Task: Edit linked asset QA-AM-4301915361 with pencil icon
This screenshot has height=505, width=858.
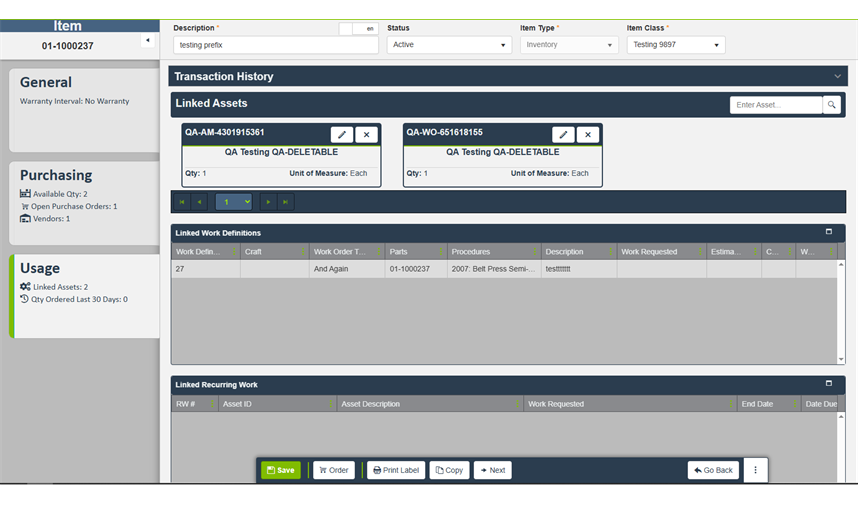Action: 342,135
